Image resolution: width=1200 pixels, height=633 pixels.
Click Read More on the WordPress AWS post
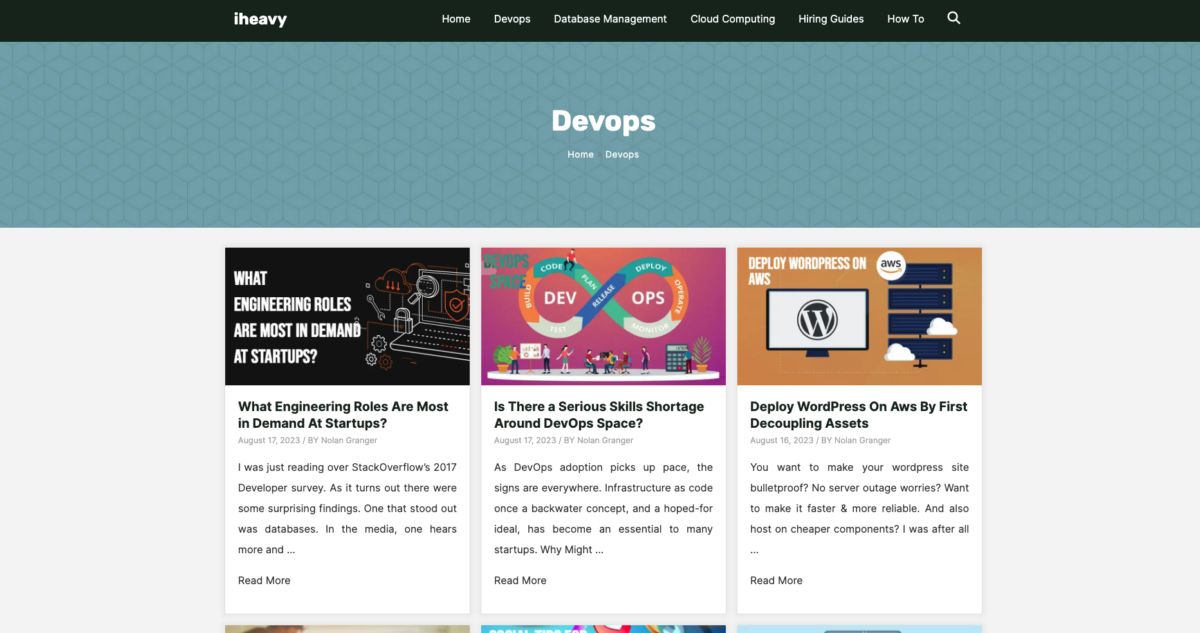pyautogui.click(x=776, y=580)
